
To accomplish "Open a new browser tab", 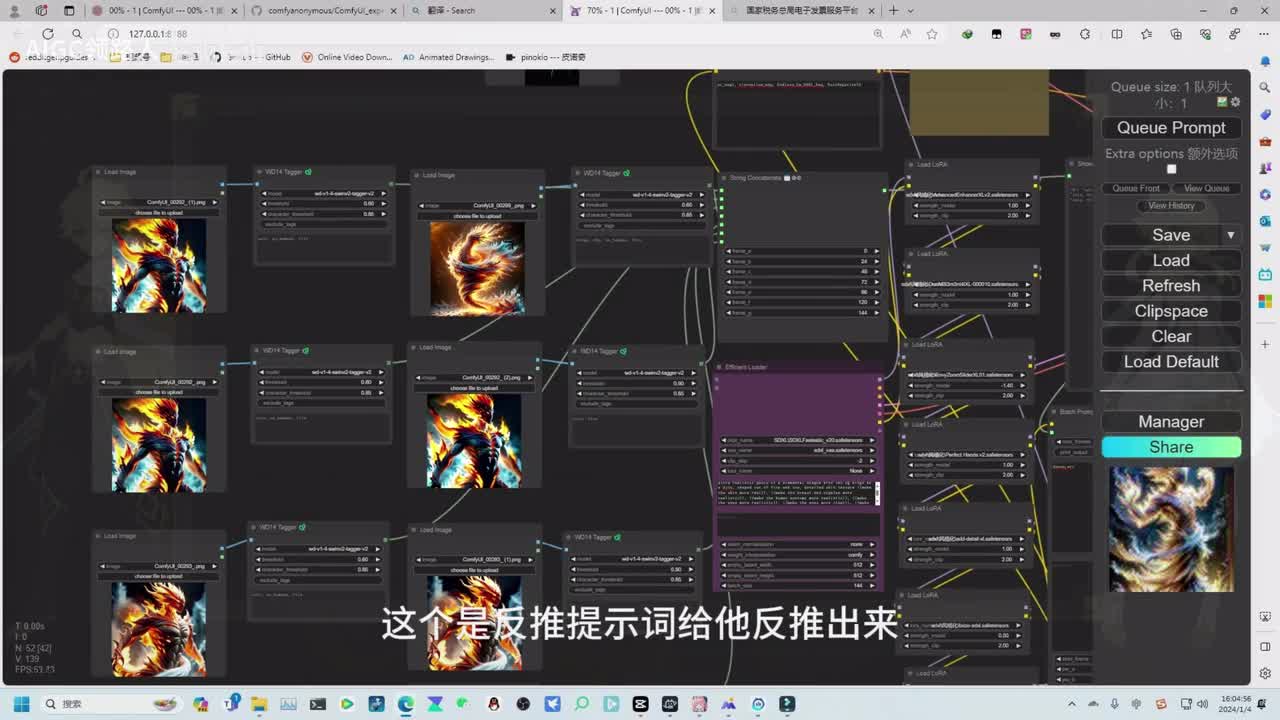I will (894, 11).
